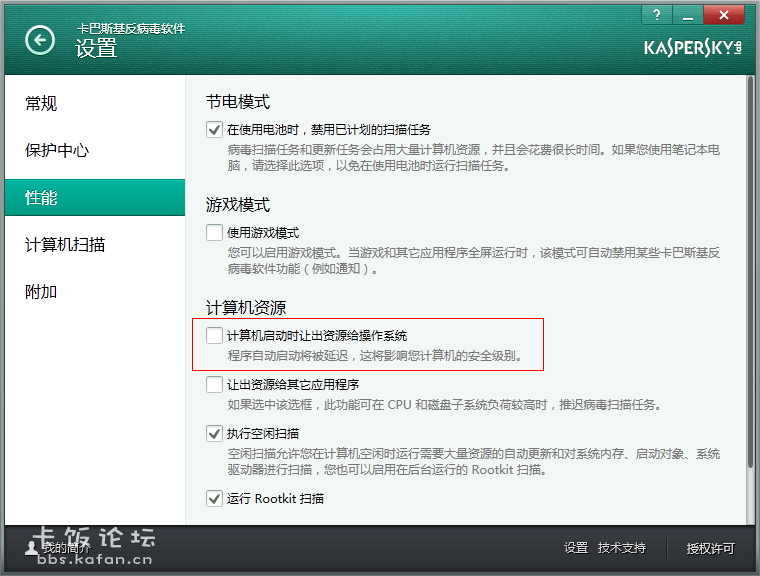Click the profile person icon in footer
This screenshot has width=760, height=576.
[x=32, y=548]
